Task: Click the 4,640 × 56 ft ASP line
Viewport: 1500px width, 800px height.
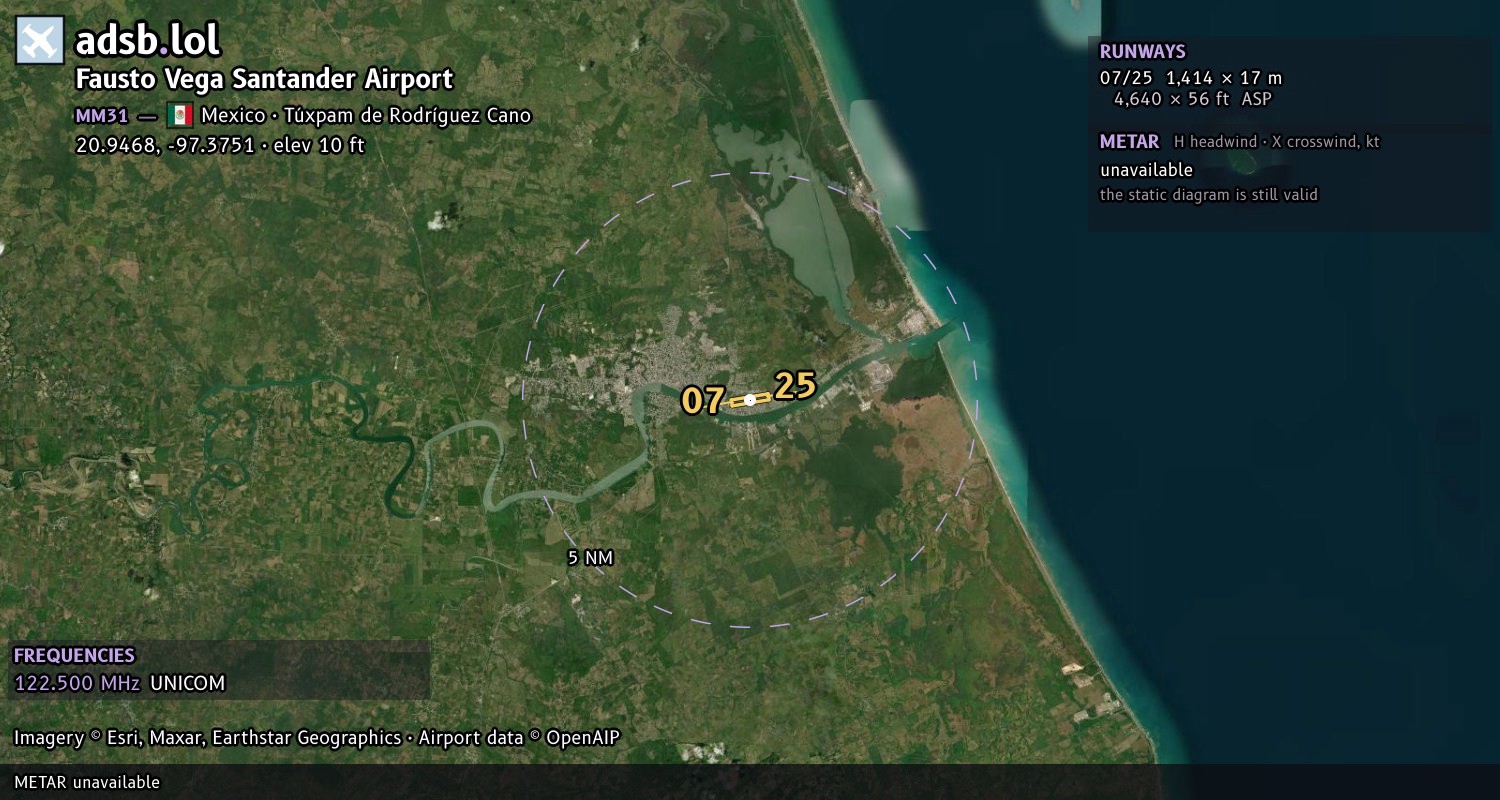Action: pos(1193,99)
